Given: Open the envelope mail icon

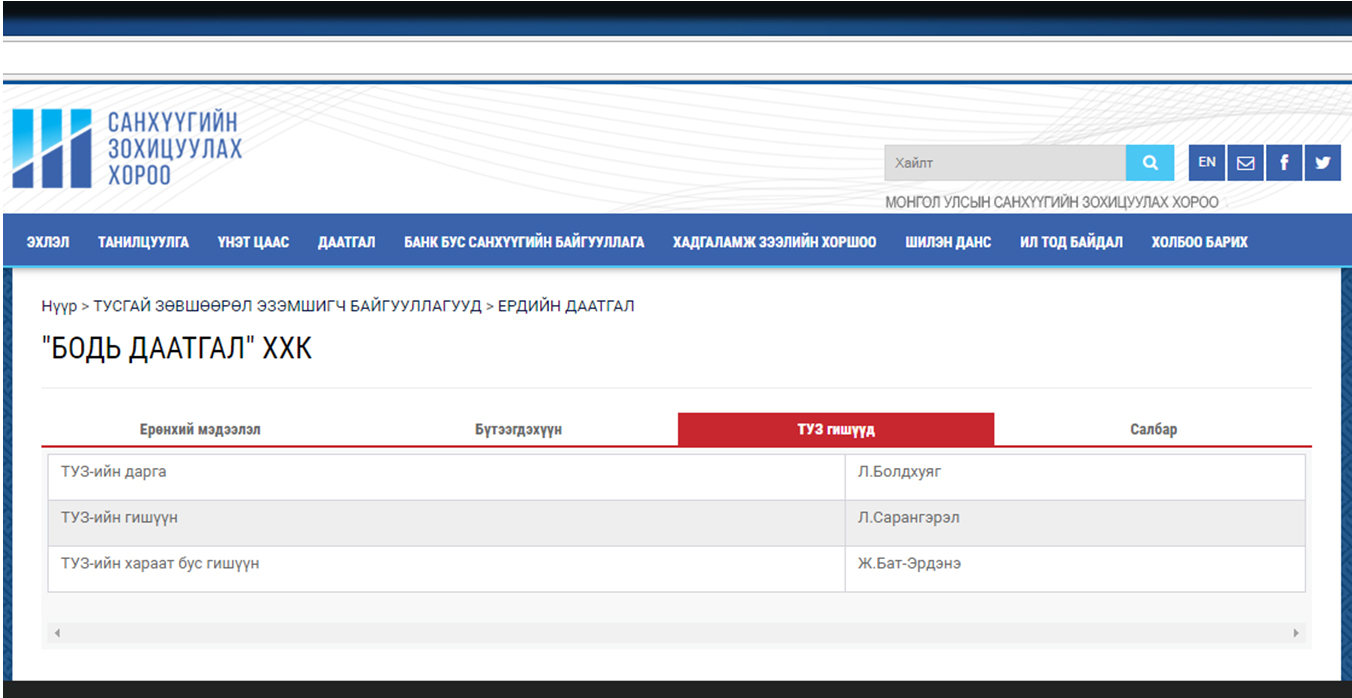Looking at the screenshot, I should point(1246,163).
